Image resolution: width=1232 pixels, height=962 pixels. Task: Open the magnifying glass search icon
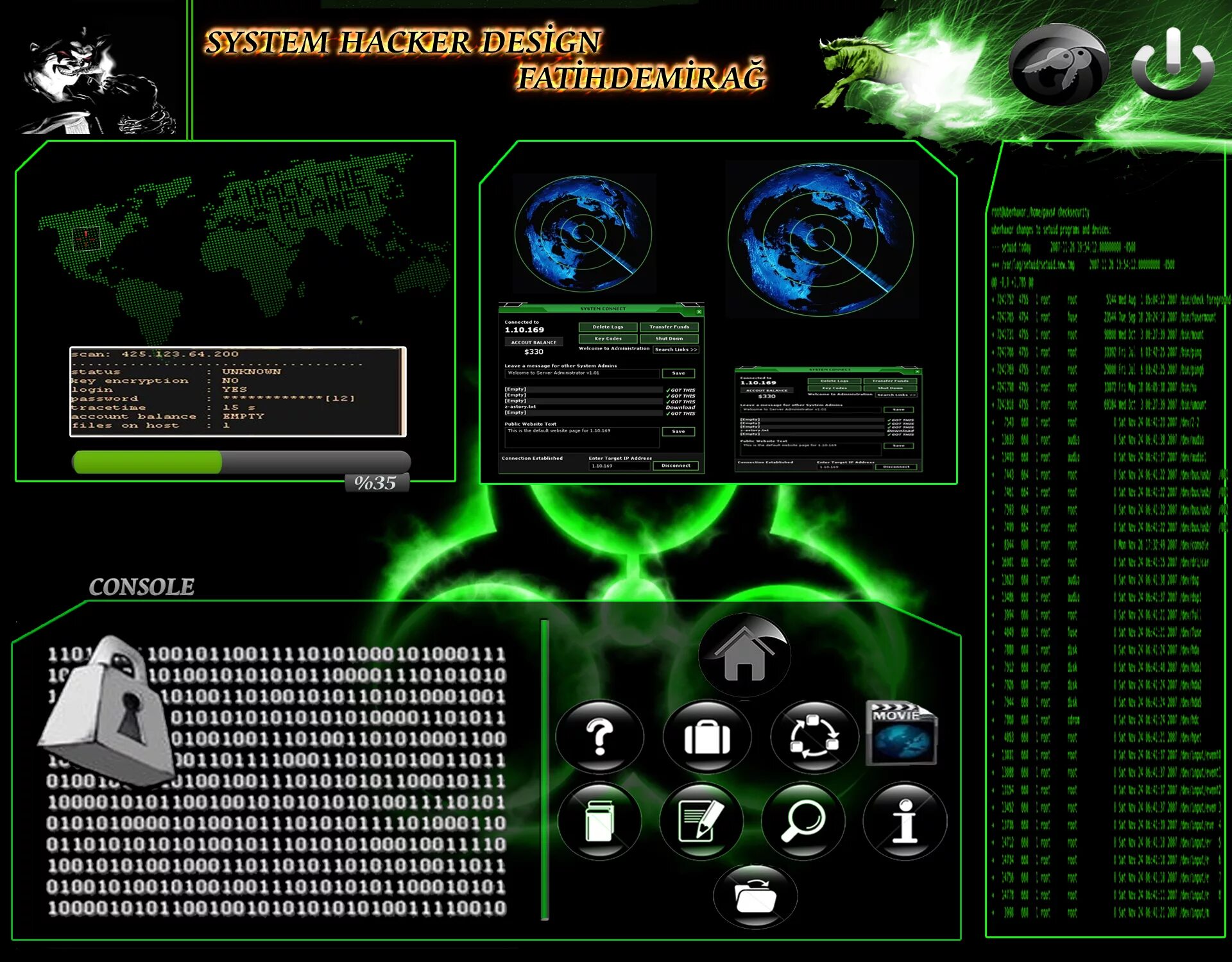(x=803, y=820)
